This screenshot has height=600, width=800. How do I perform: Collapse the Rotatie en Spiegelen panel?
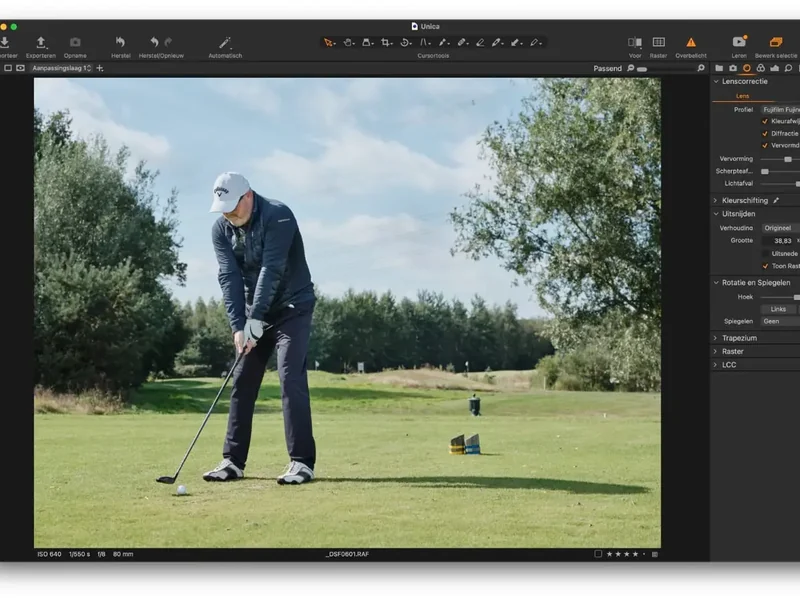(x=716, y=282)
